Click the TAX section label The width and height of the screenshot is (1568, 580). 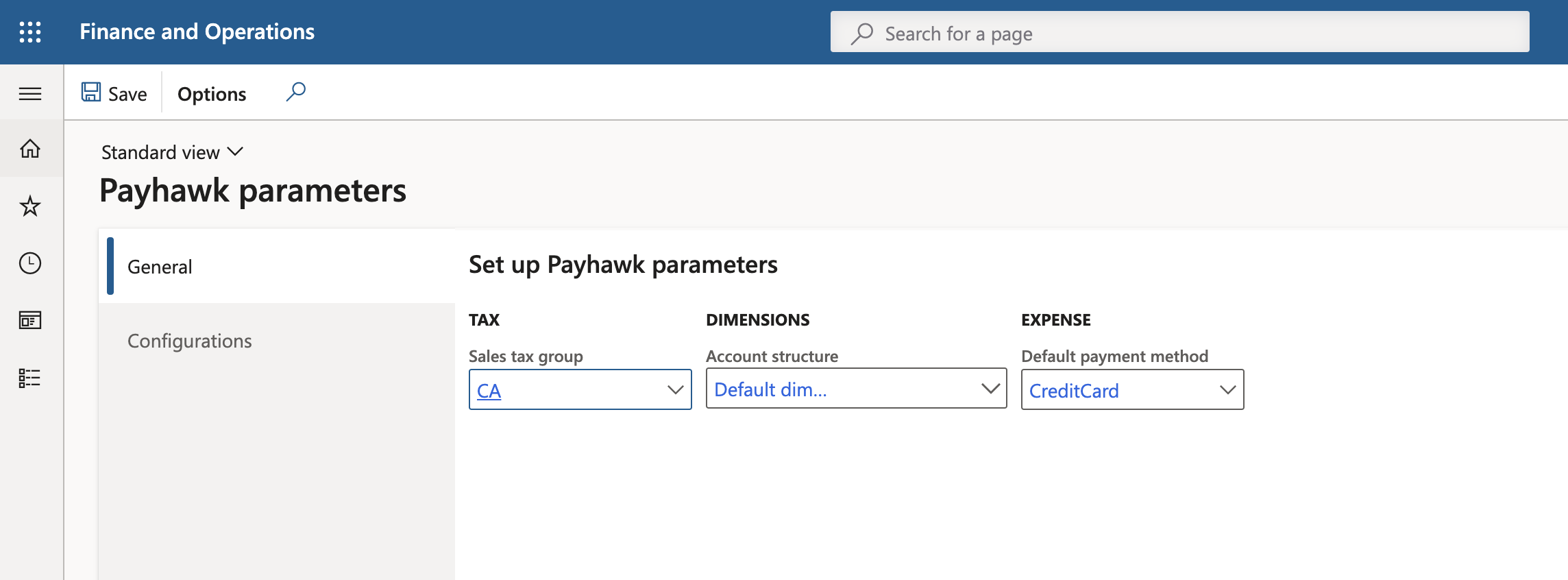[484, 320]
